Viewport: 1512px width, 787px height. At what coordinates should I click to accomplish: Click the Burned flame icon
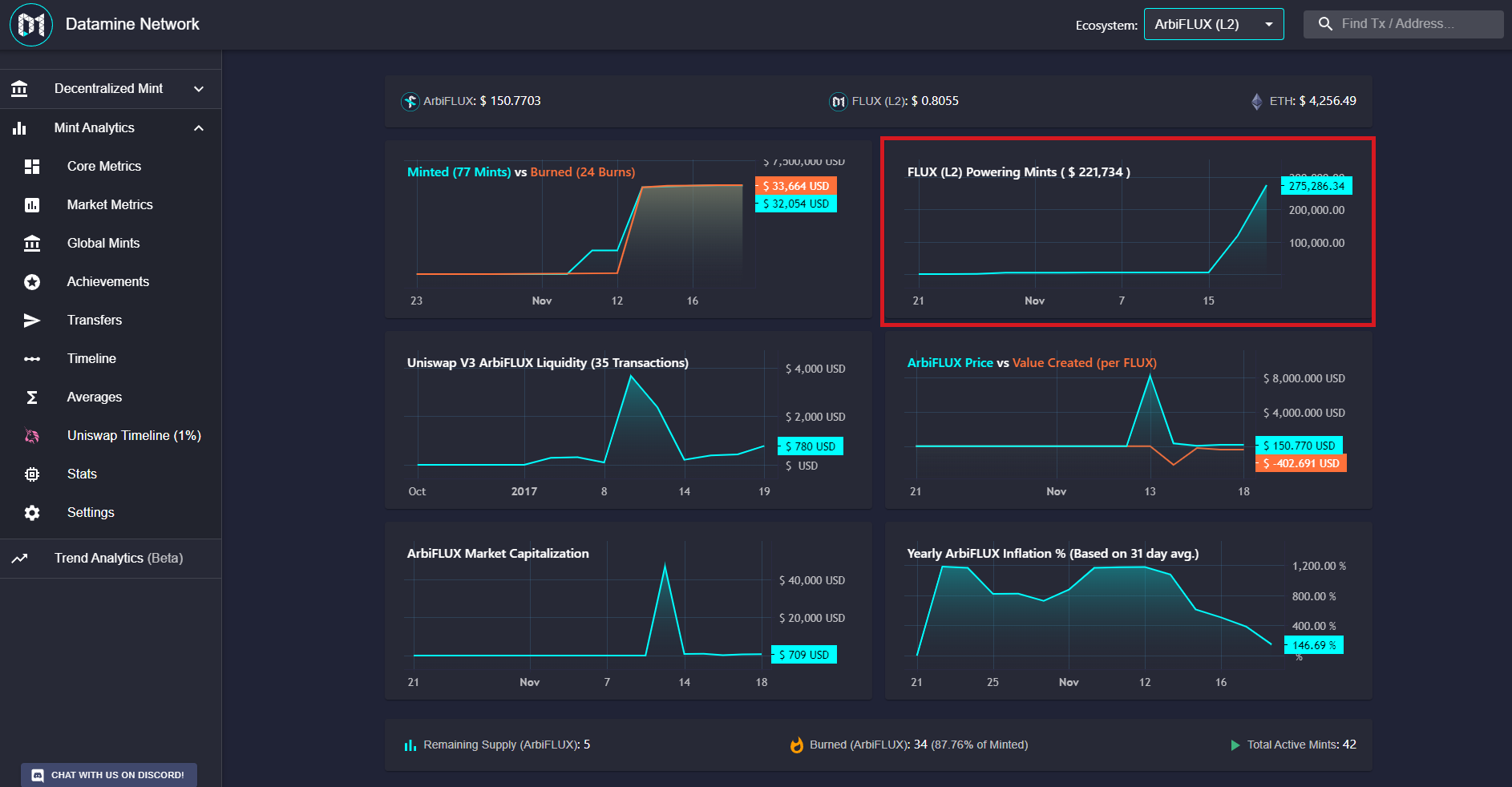click(797, 745)
